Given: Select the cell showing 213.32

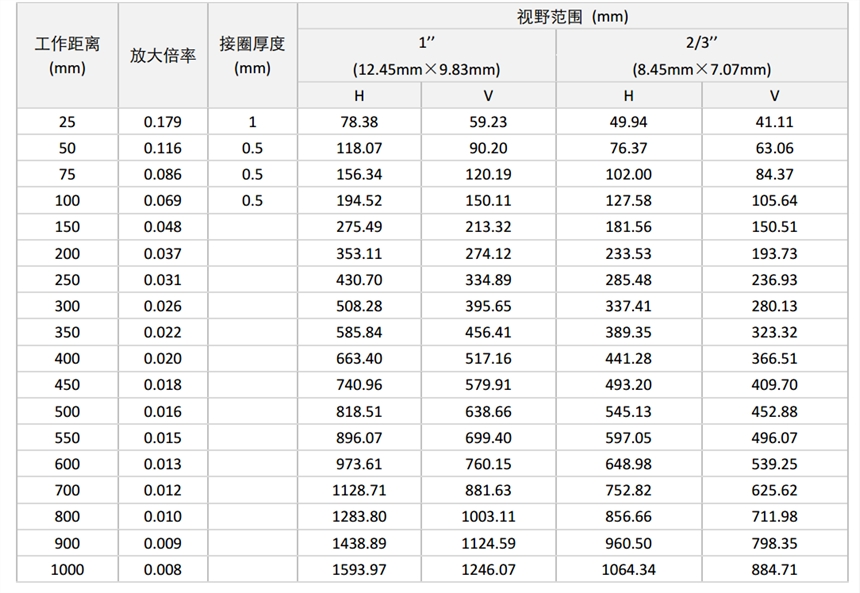Looking at the screenshot, I should (487, 227).
